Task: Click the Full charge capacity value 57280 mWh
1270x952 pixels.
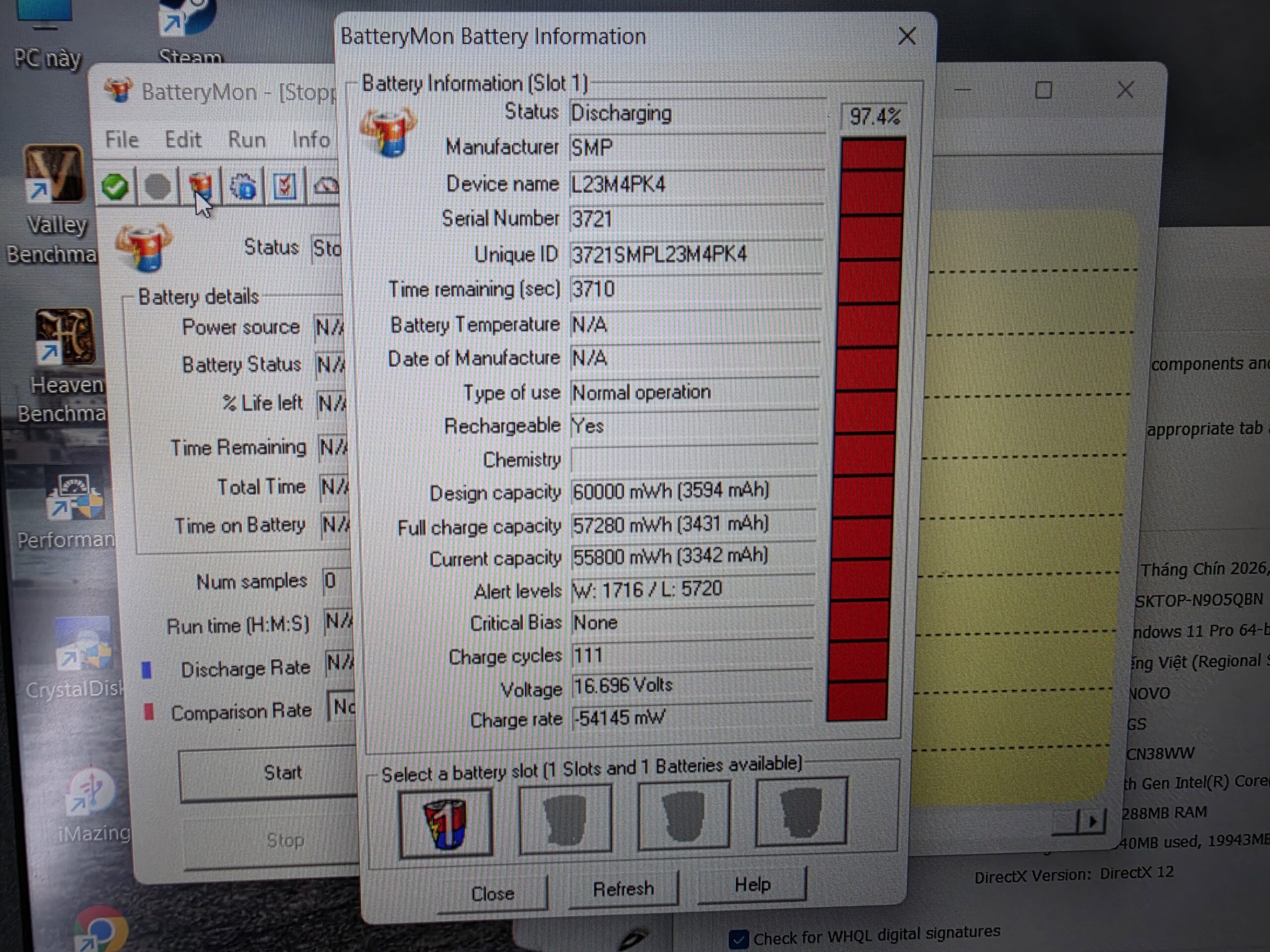Action: point(694,525)
